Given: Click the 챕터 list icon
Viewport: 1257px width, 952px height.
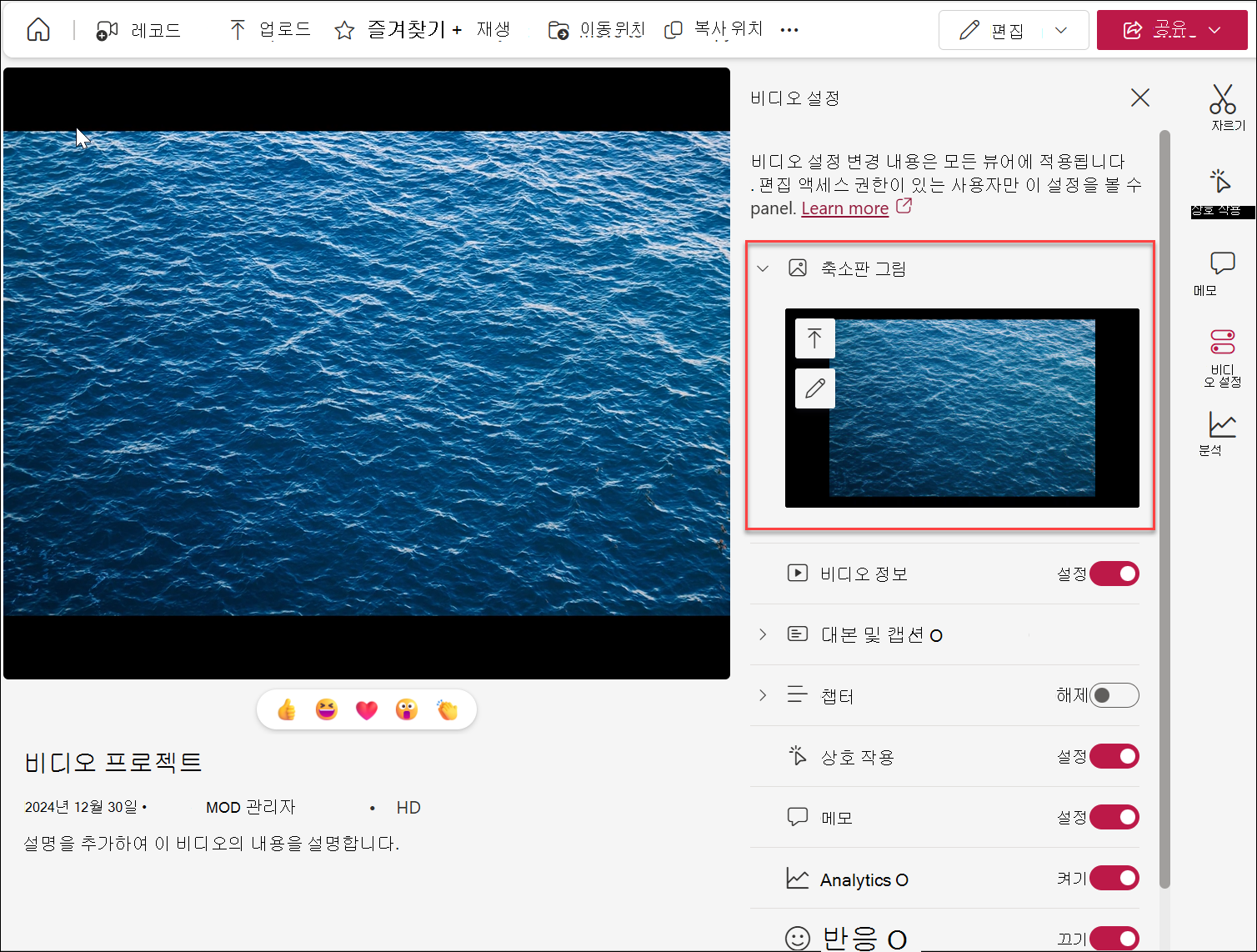Looking at the screenshot, I should point(798,694).
